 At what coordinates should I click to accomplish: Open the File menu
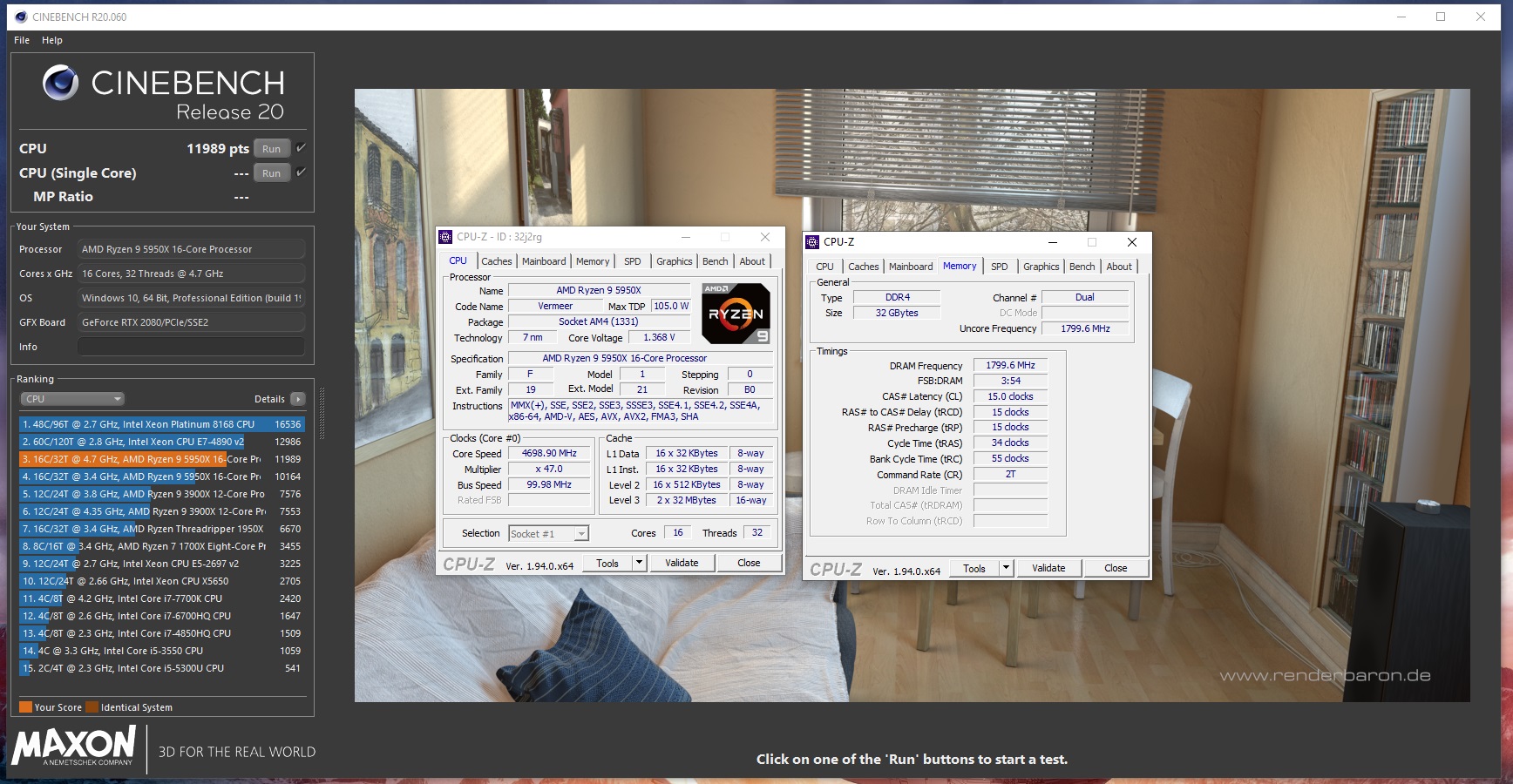(x=22, y=40)
